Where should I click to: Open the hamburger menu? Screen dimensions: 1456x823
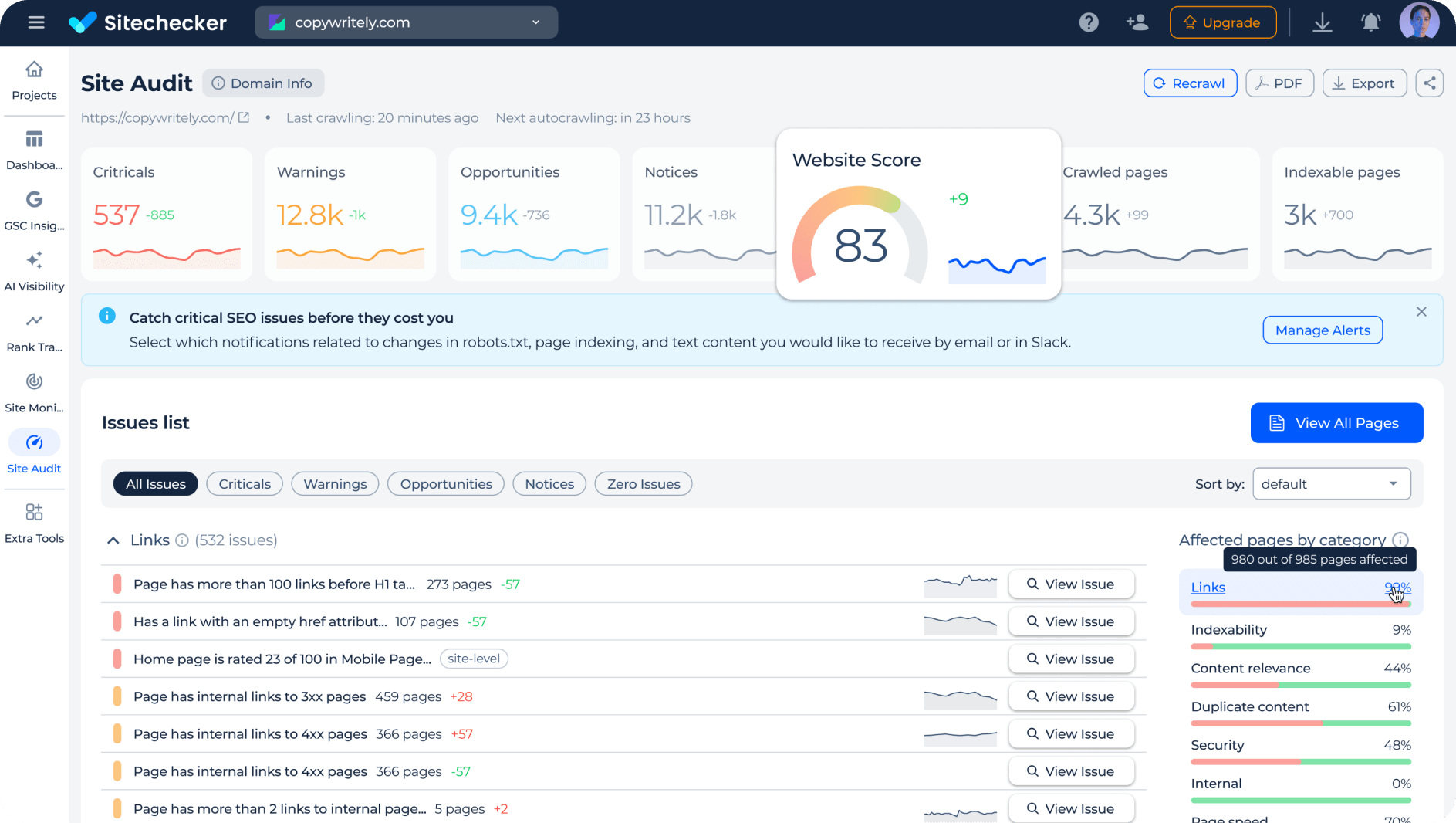36,22
